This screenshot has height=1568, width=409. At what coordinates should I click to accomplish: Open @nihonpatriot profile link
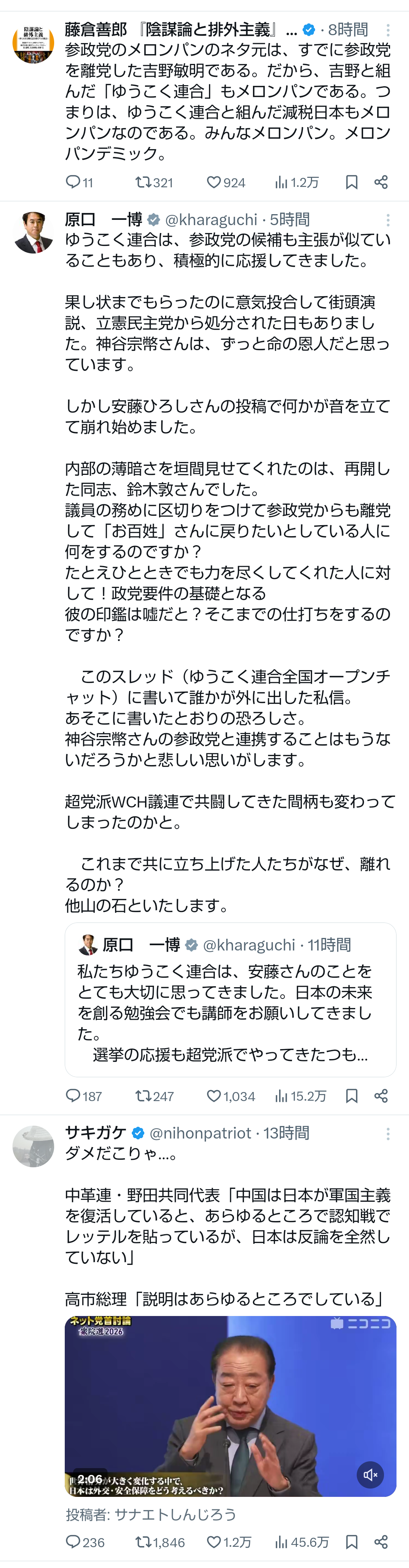point(200,1133)
